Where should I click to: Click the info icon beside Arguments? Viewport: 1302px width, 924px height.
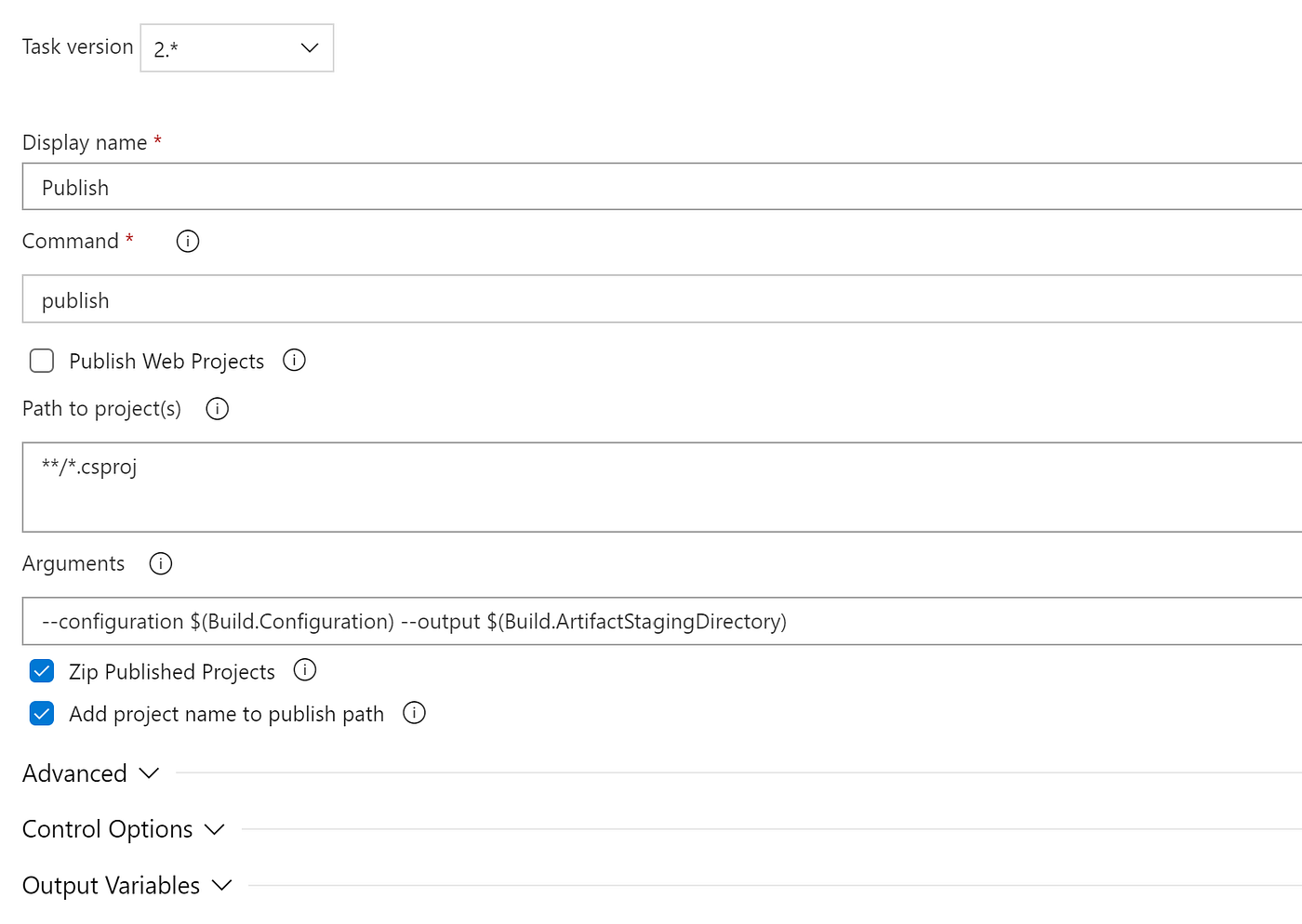pos(161,564)
